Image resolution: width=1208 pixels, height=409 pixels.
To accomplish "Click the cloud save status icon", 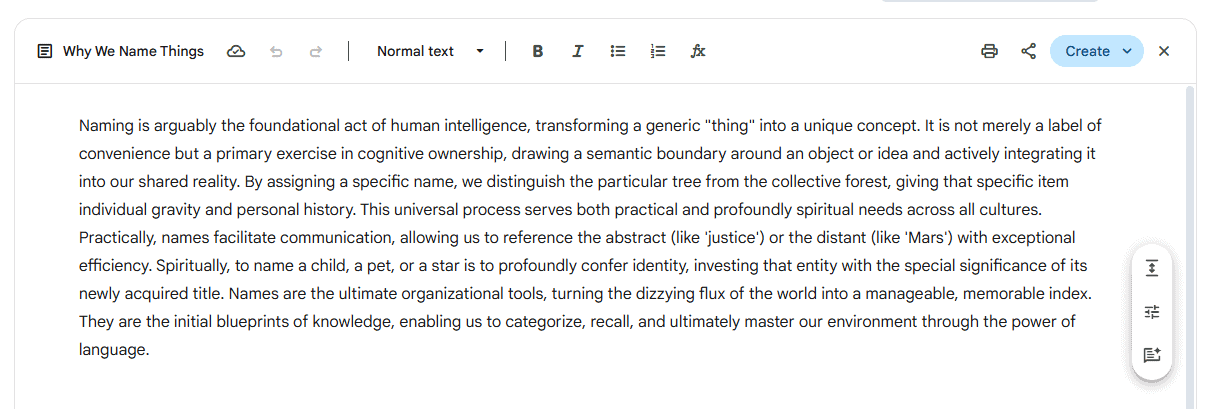I will click(236, 51).
